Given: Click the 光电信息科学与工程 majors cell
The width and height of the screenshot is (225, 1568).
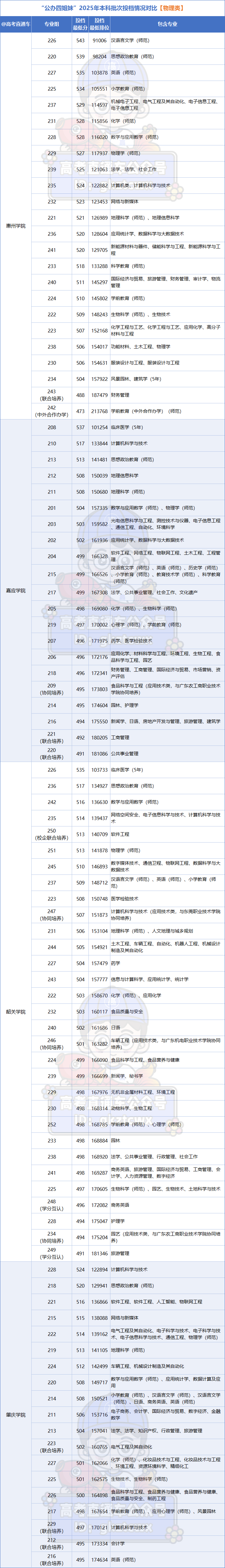Looking at the screenshot, I should pos(165,524).
